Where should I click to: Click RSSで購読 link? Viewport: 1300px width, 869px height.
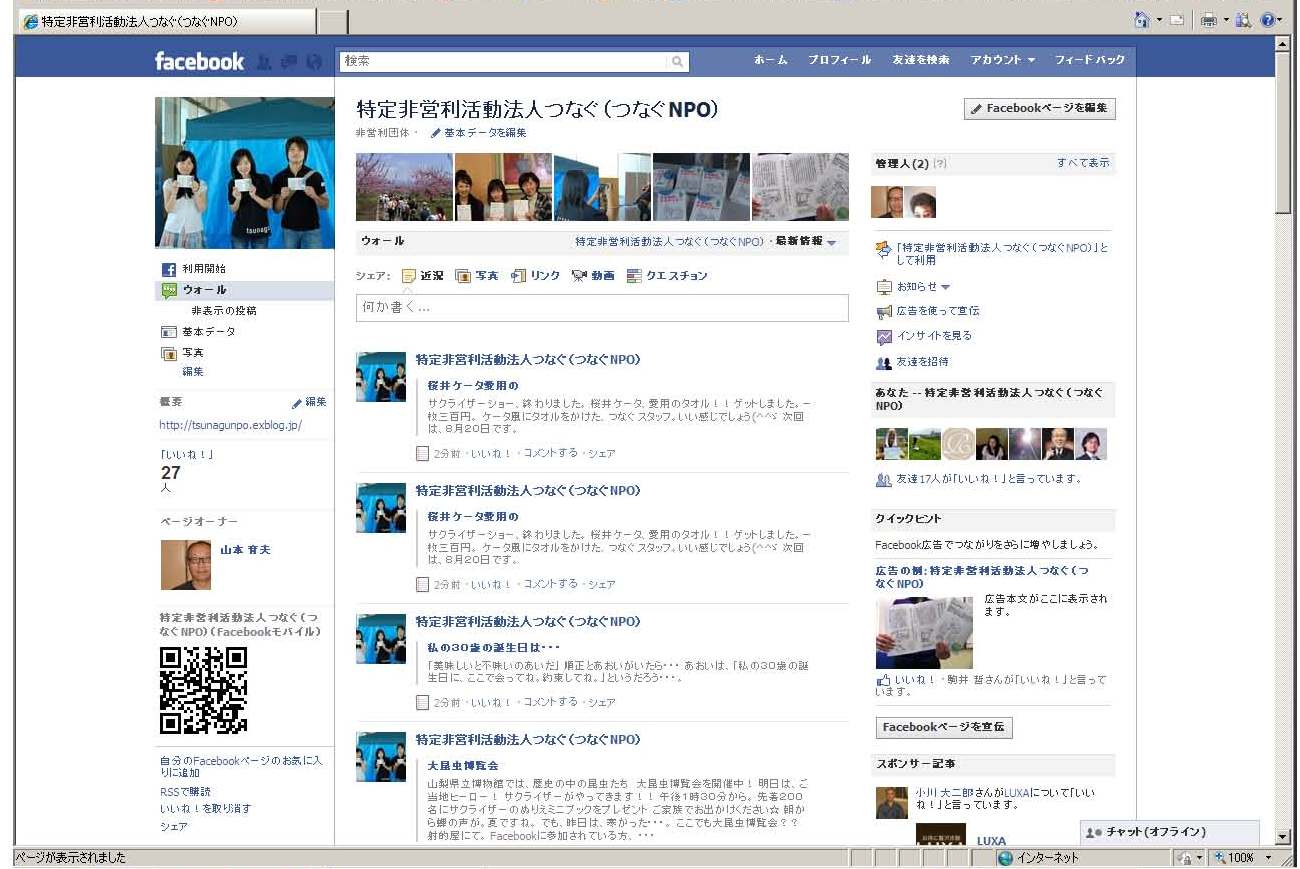point(186,792)
